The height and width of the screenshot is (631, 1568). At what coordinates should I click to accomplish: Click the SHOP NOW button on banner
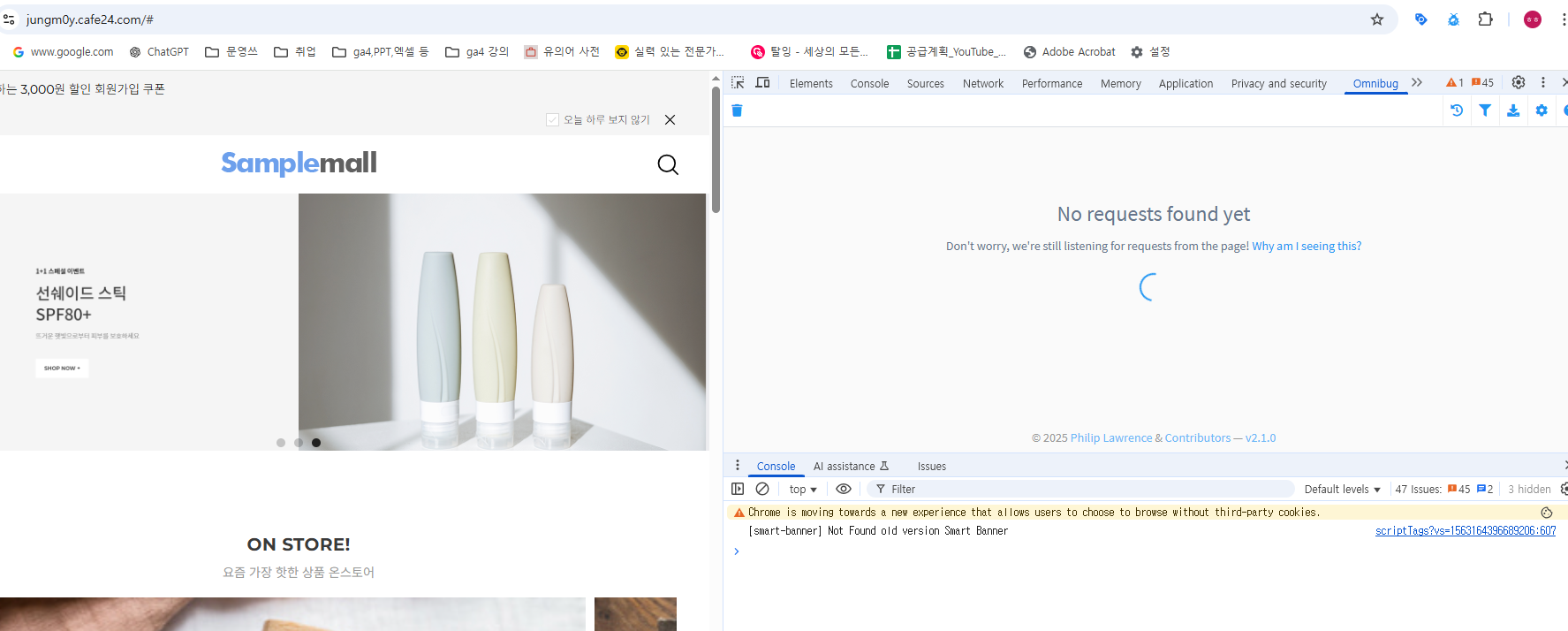point(62,369)
